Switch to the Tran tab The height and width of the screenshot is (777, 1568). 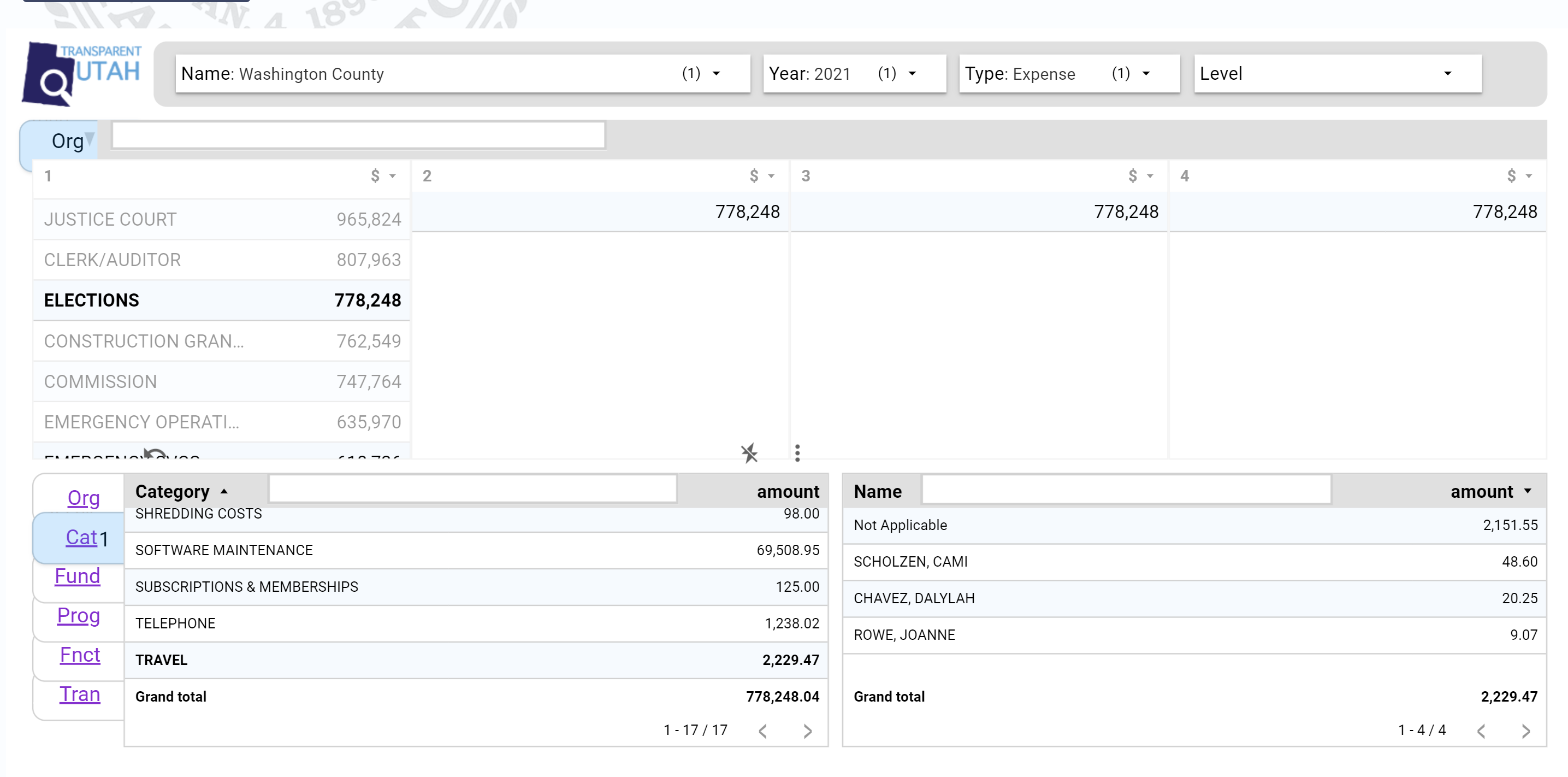(79, 694)
